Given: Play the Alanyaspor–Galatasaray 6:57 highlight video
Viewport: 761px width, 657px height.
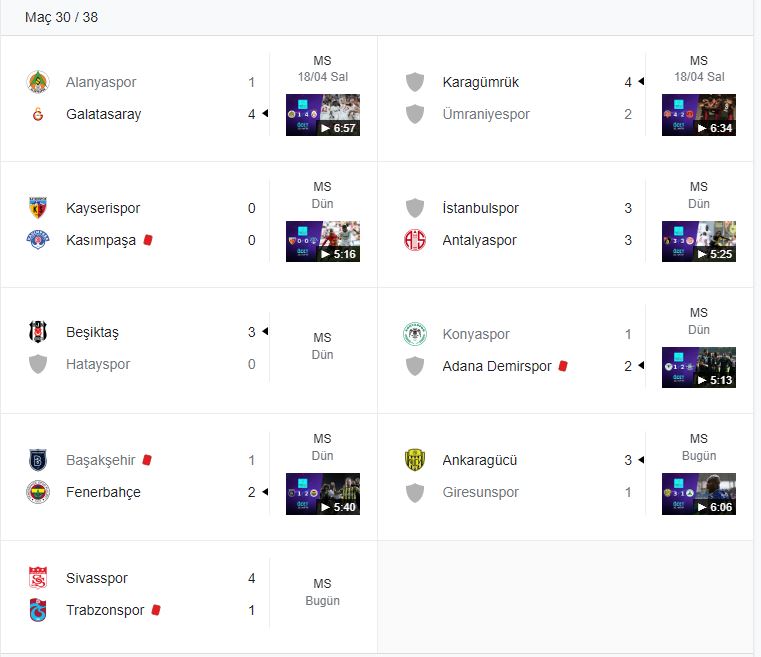Looking at the screenshot, I should point(322,115).
